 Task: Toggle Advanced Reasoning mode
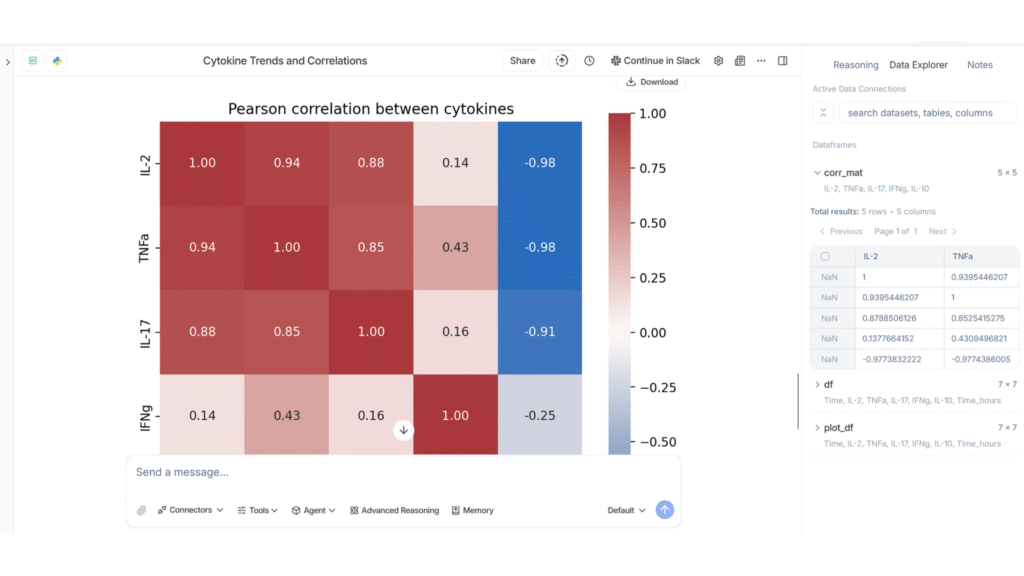point(394,511)
